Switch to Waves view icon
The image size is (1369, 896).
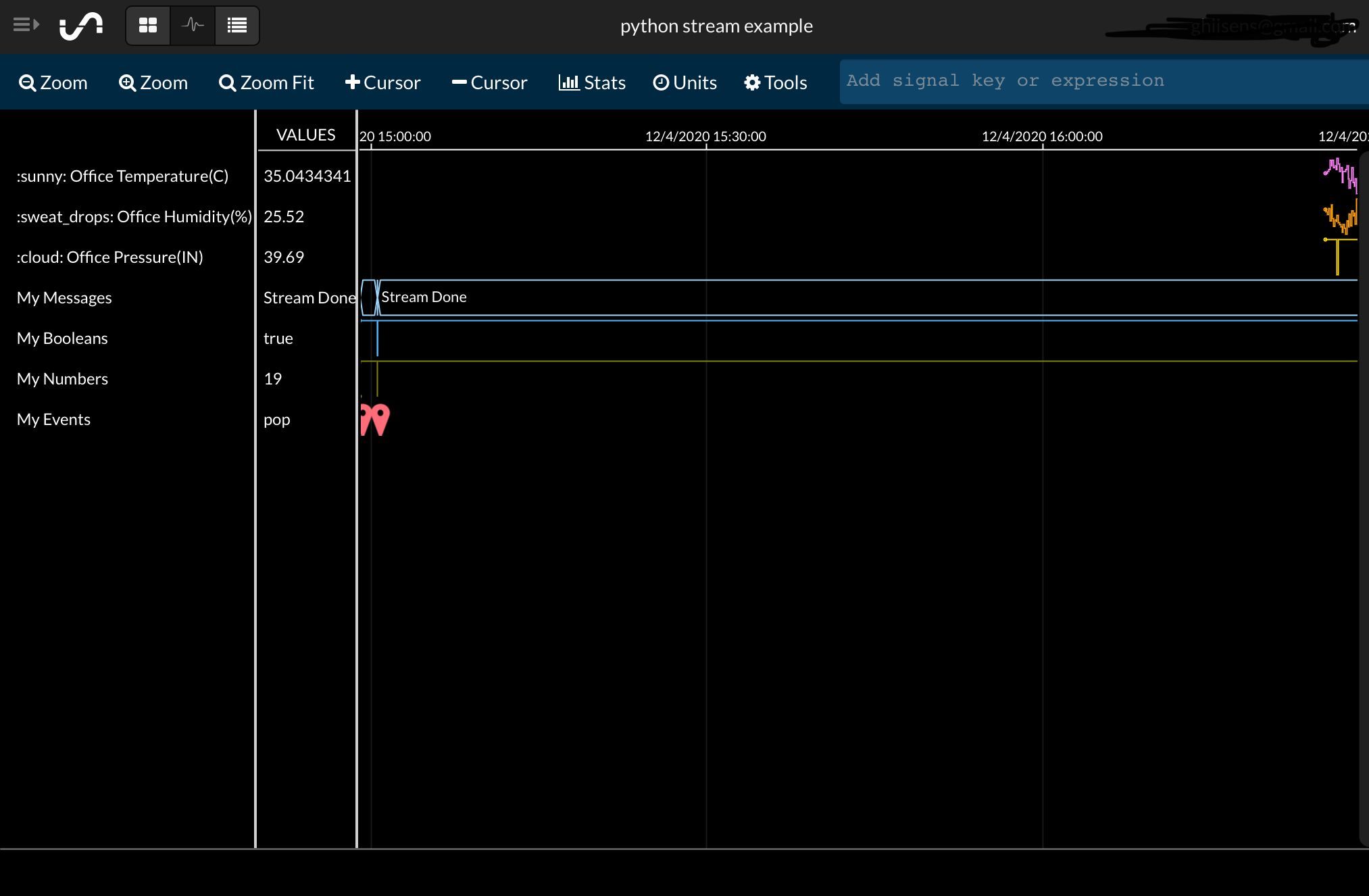click(x=193, y=26)
